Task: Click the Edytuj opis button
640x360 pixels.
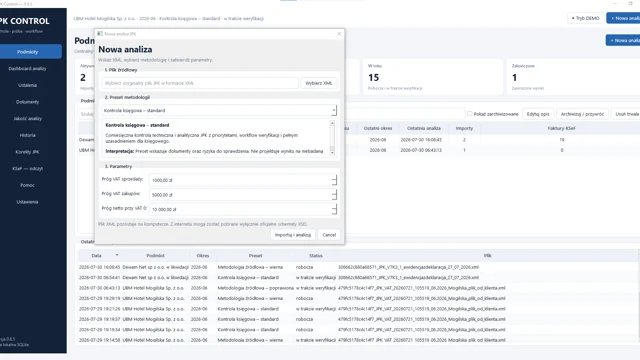Action: (x=538, y=114)
